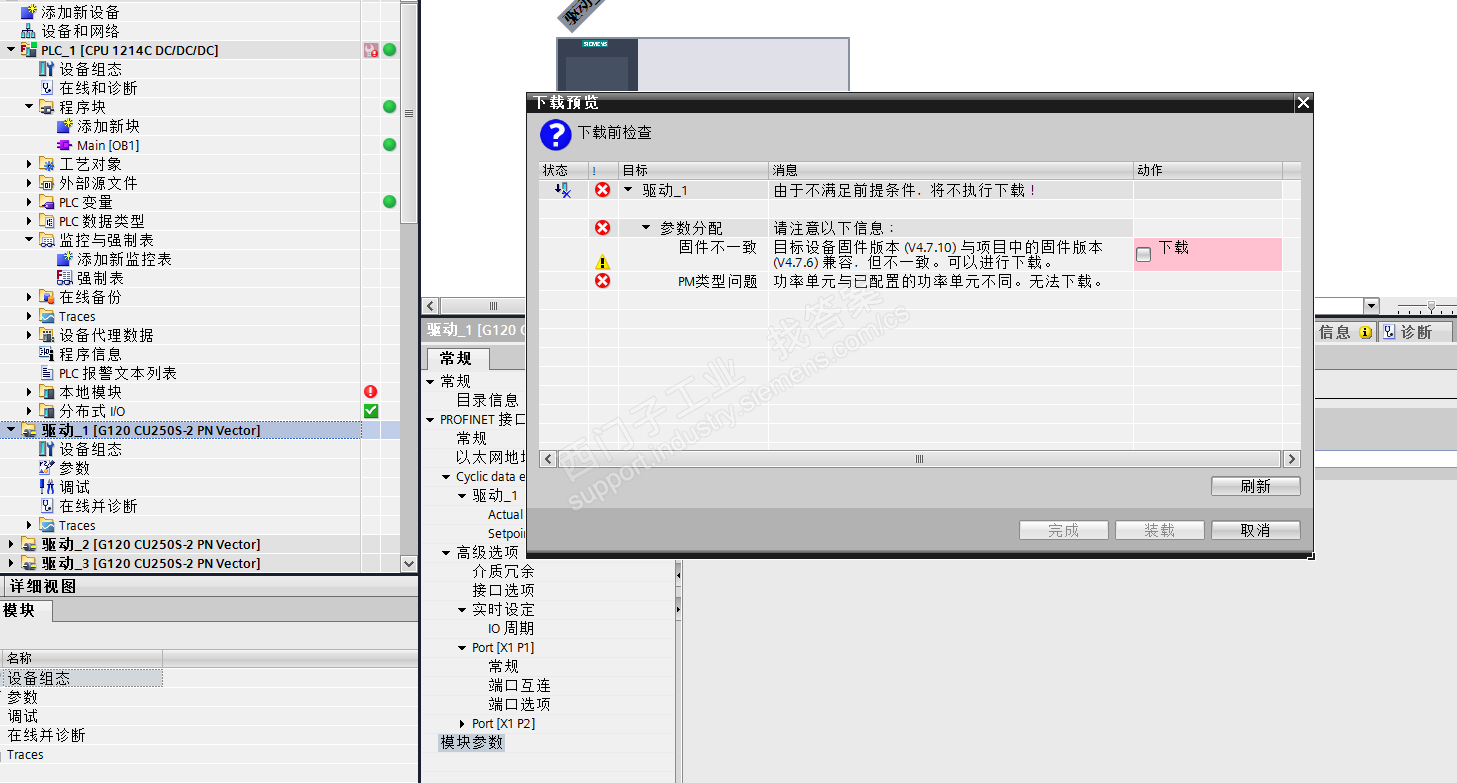The image size is (1457, 783).
Task: Click the 装载 button
Action: [1160, 530]
